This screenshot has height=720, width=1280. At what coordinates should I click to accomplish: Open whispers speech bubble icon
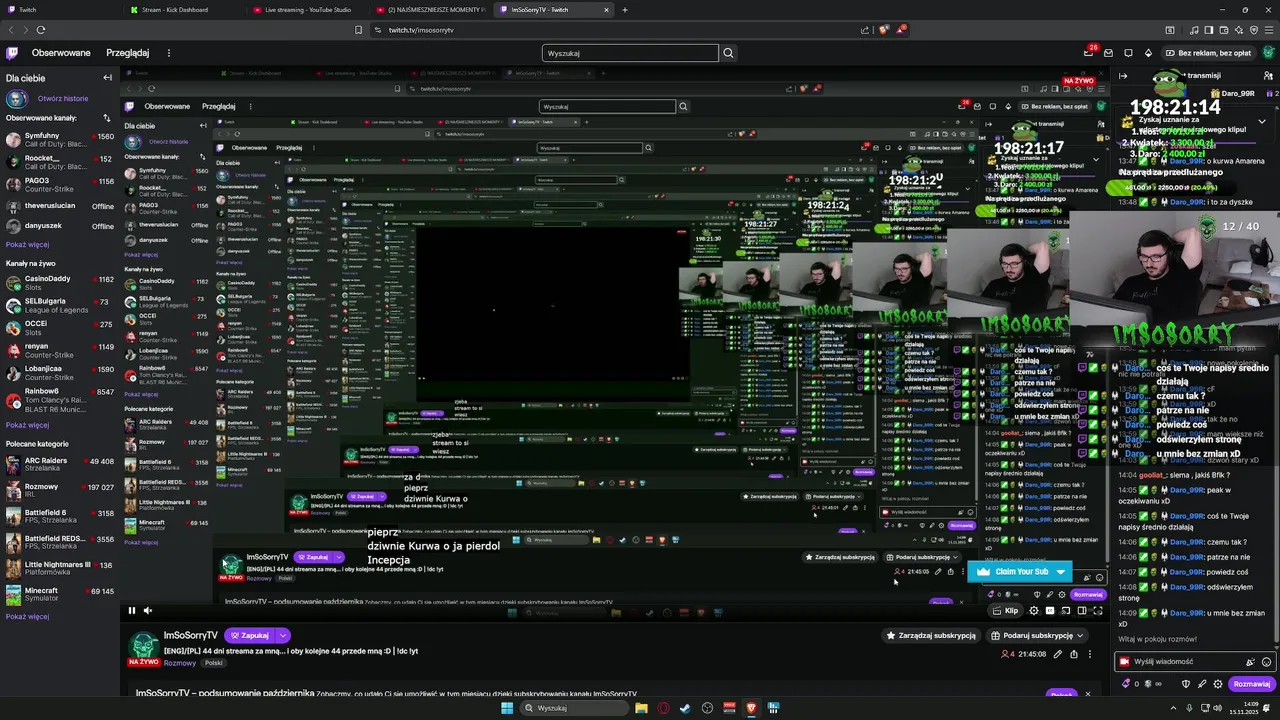click(1128, 53)
